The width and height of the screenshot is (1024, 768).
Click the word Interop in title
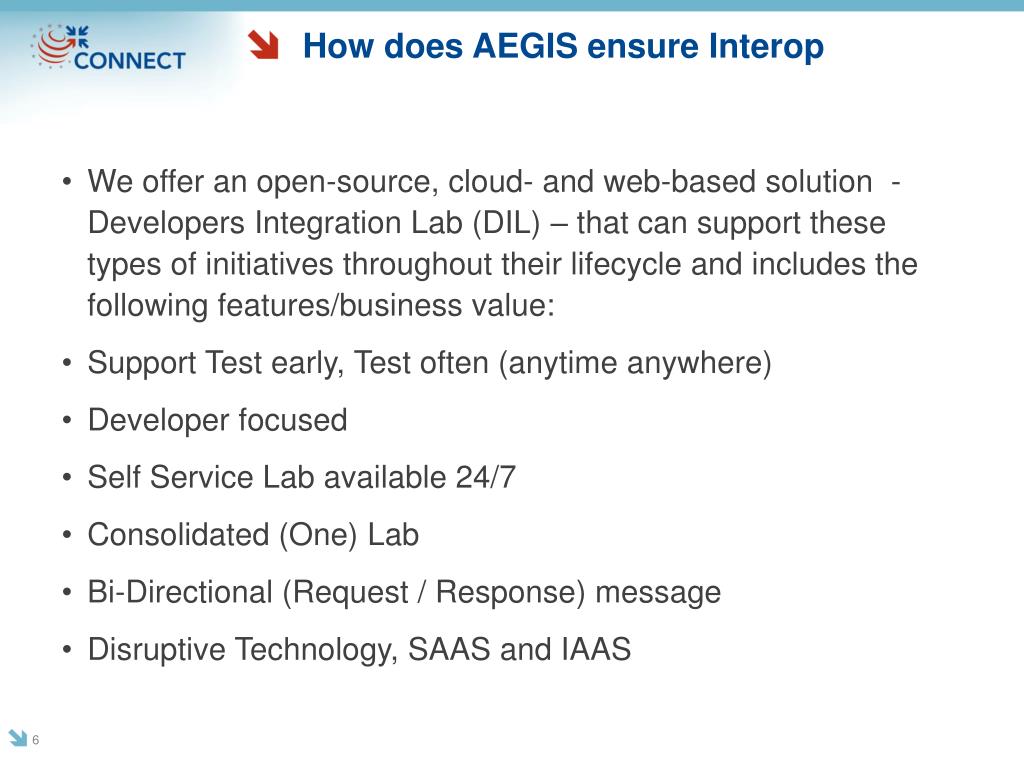[766, 47]
